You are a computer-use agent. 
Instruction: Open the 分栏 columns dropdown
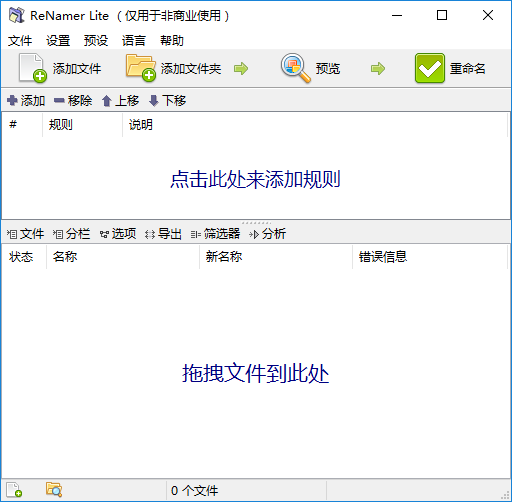[x=71, y=234]
